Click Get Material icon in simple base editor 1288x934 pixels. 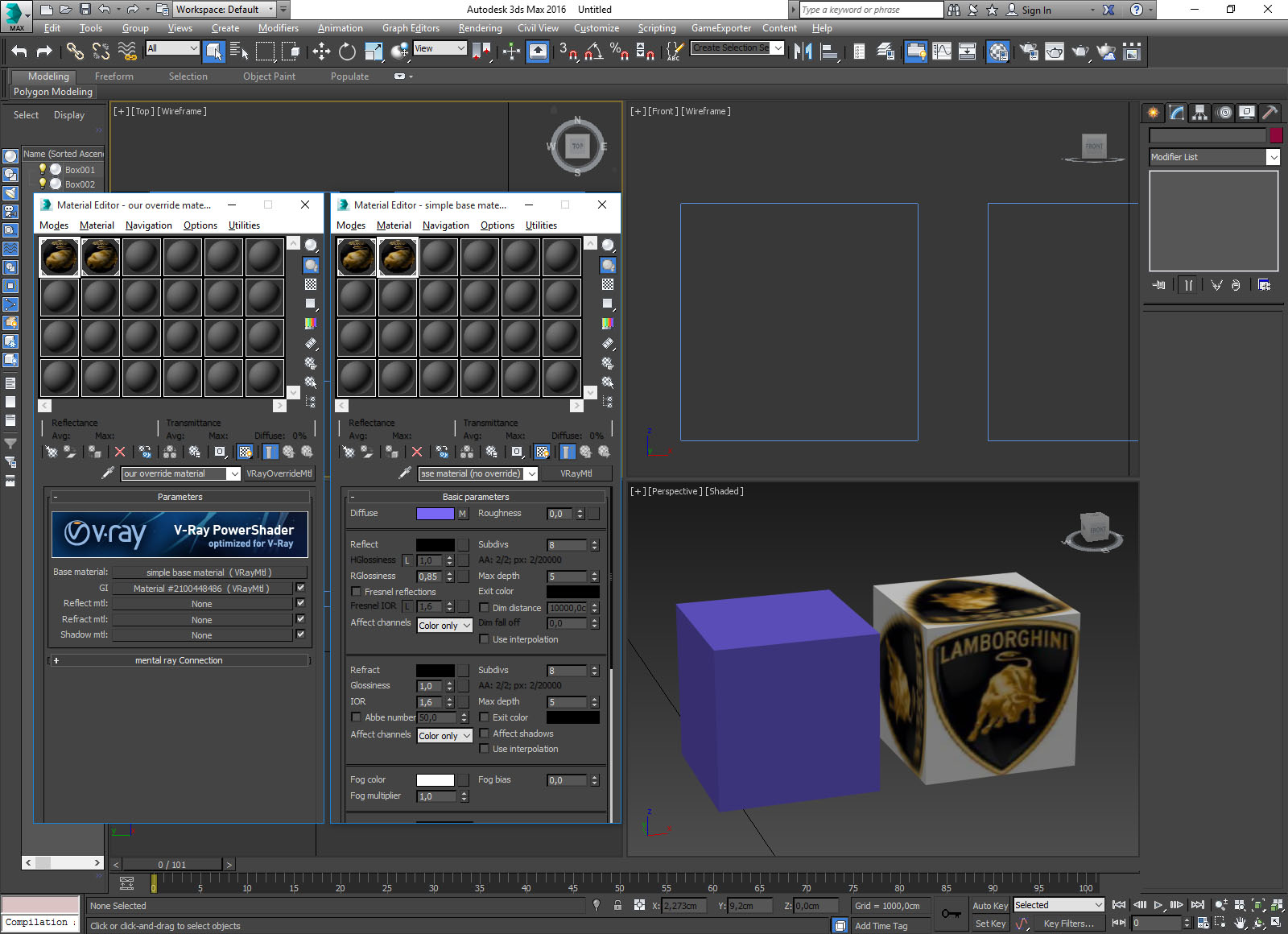(x=349, y=453)
